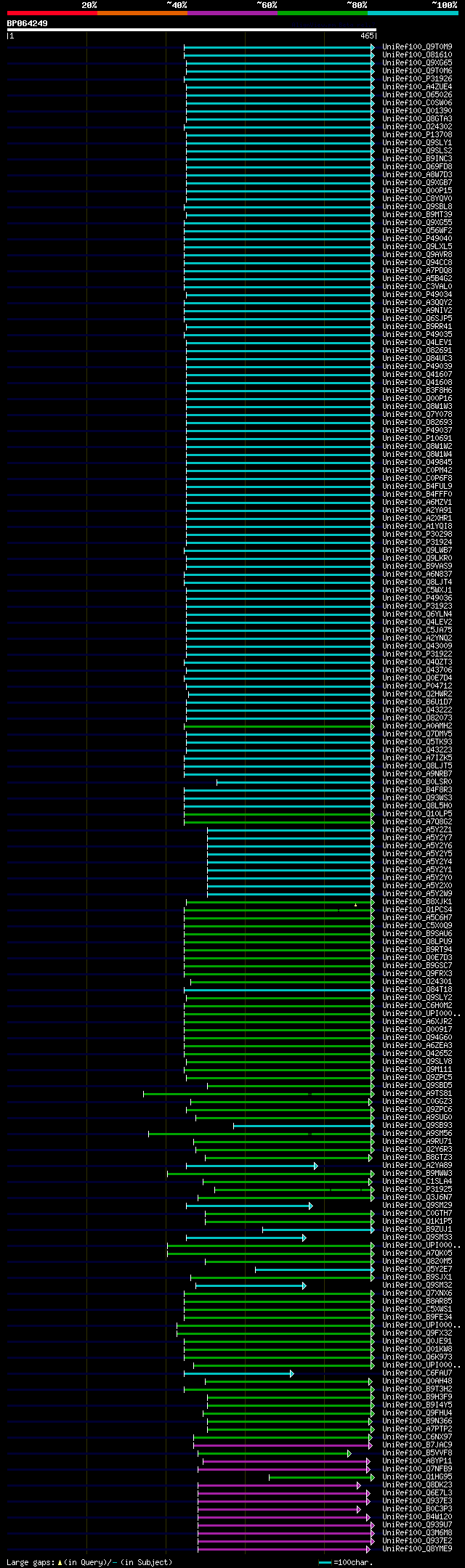This screenshot has width=465, height=1568.
Task: Select the label UniRef100_A9NIV2
Action: coord(417,310)
